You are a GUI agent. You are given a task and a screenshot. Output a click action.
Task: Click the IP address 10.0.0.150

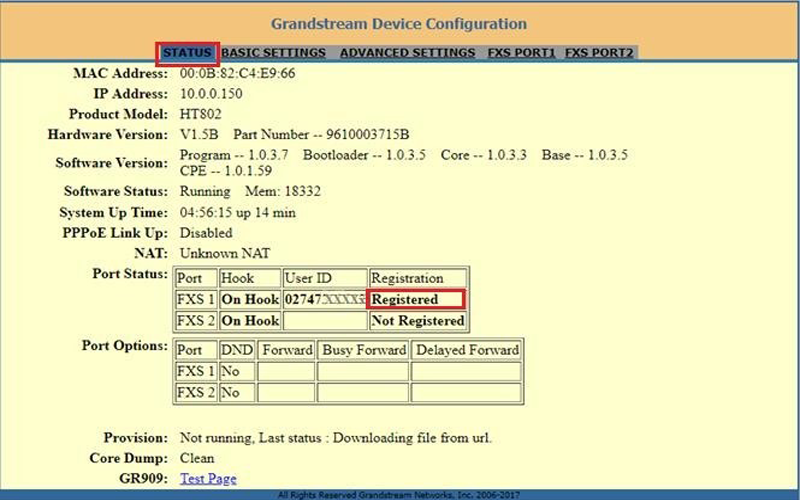pyautogui.click(x=212, y=94)
